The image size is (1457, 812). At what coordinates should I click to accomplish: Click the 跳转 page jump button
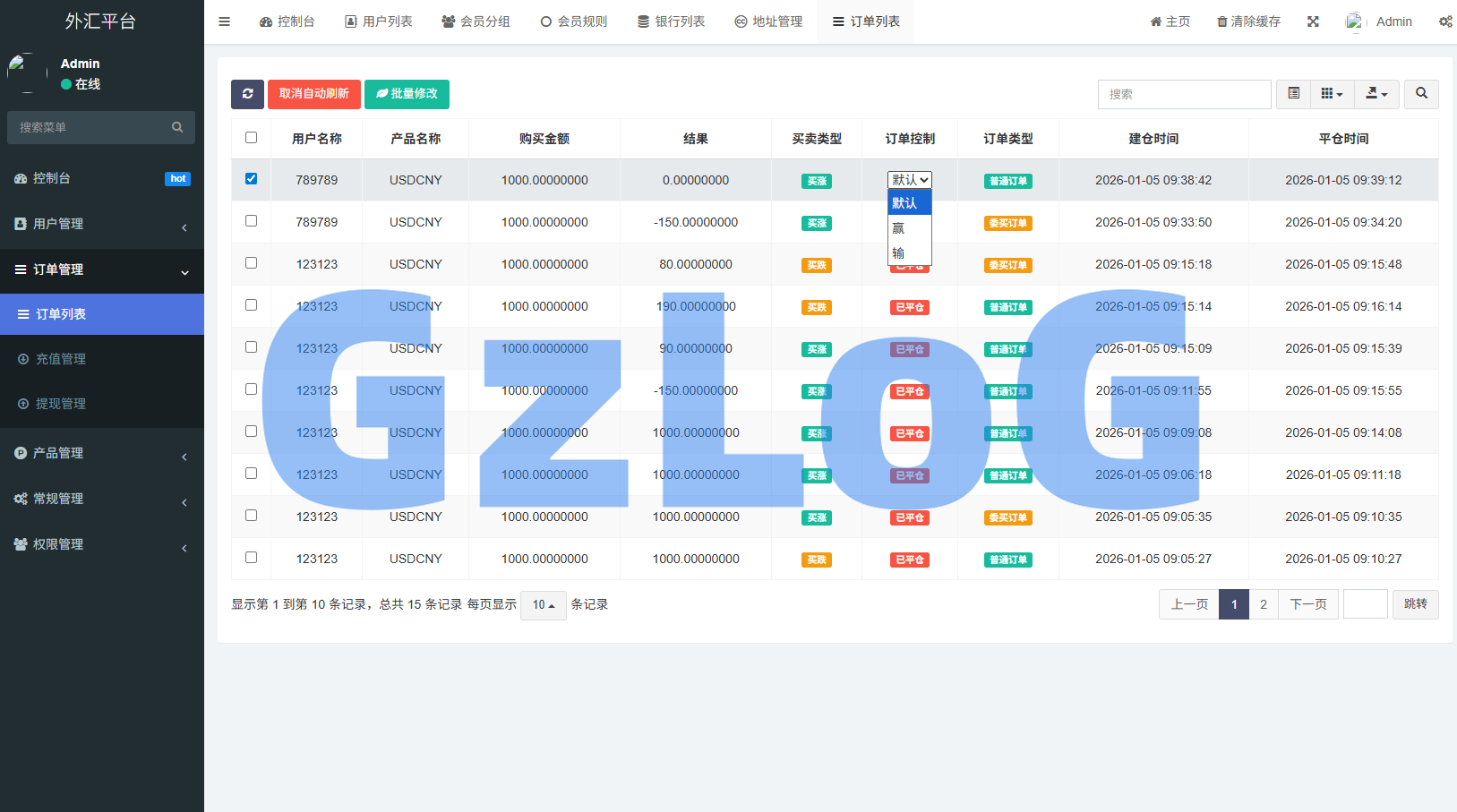click(x=1416, y=603)
